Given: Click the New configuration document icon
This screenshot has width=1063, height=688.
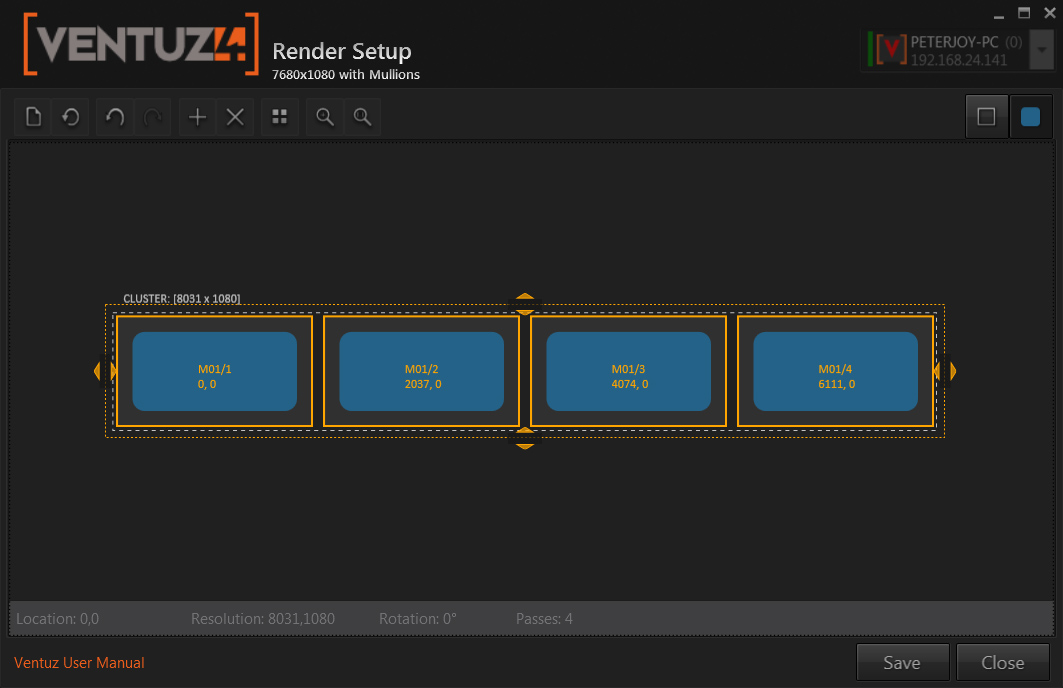Looking at the screenshot, I should 33,117.
